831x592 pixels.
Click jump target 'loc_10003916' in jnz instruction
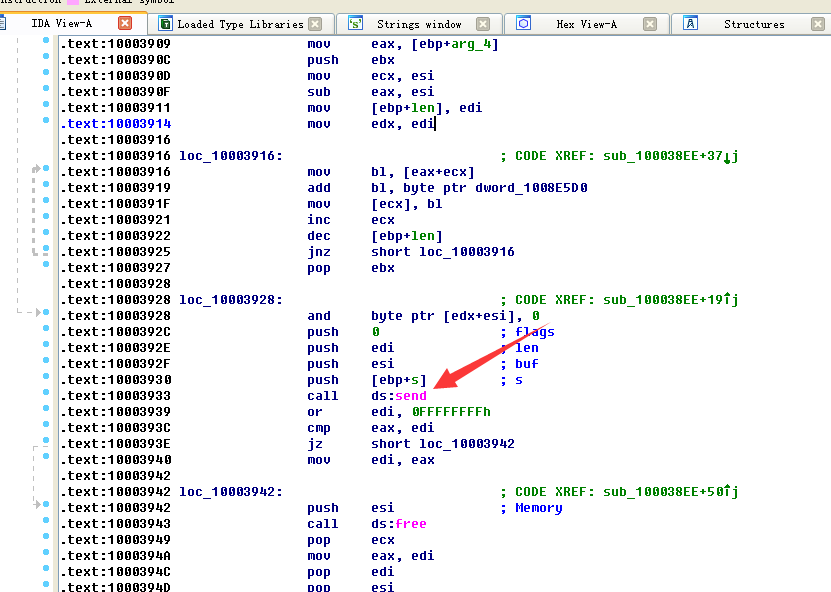click(467, 252)
